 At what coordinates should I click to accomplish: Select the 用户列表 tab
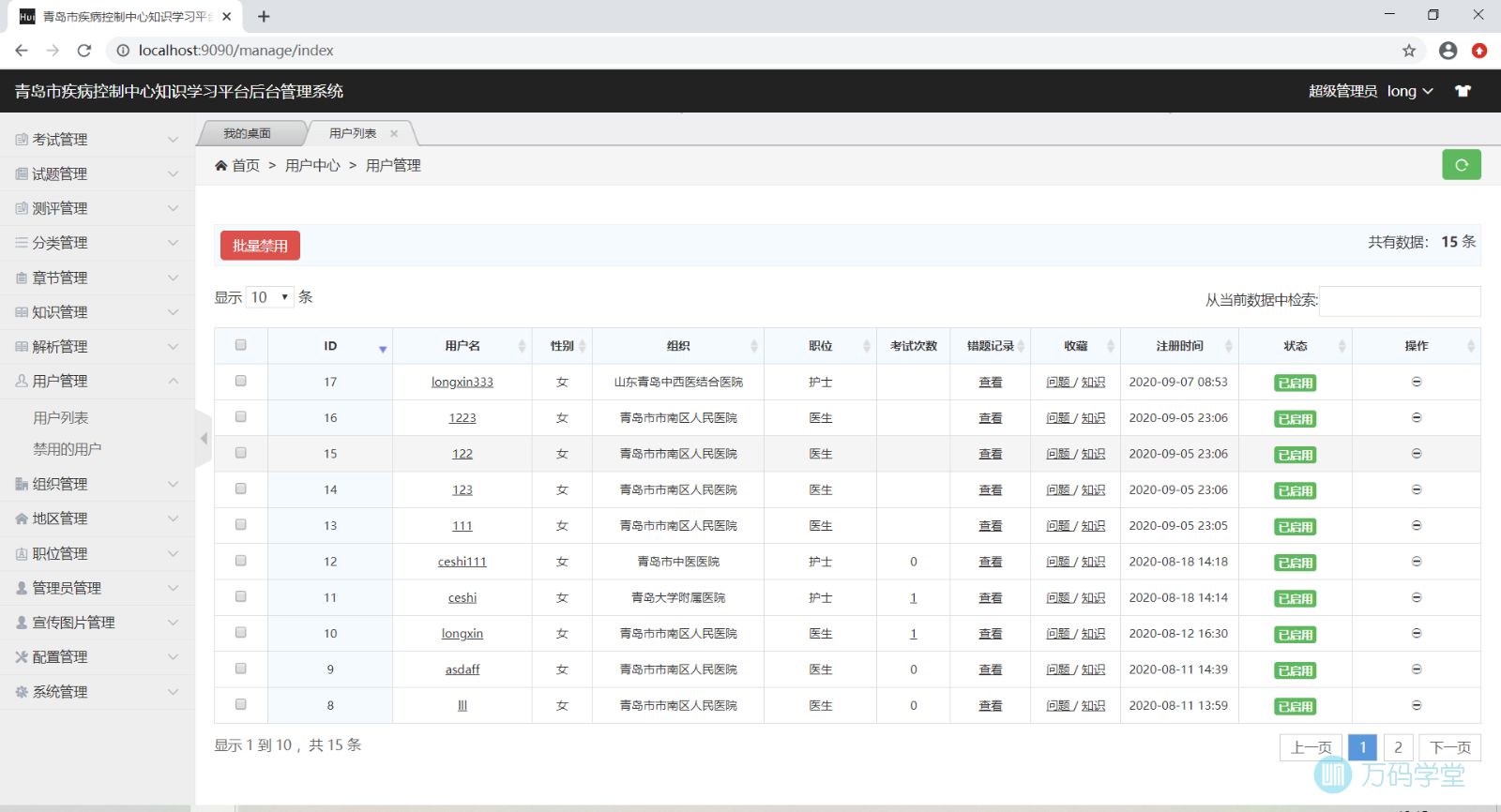(353, 133)
